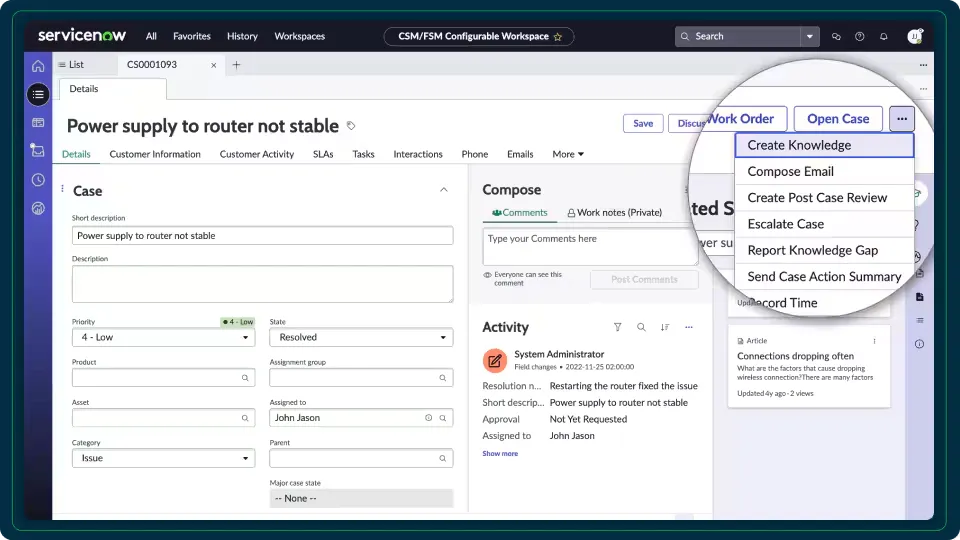Open the Category dropdown showing Issue
This screenshot has height=540, width=960.
click(x=163, y=458)
